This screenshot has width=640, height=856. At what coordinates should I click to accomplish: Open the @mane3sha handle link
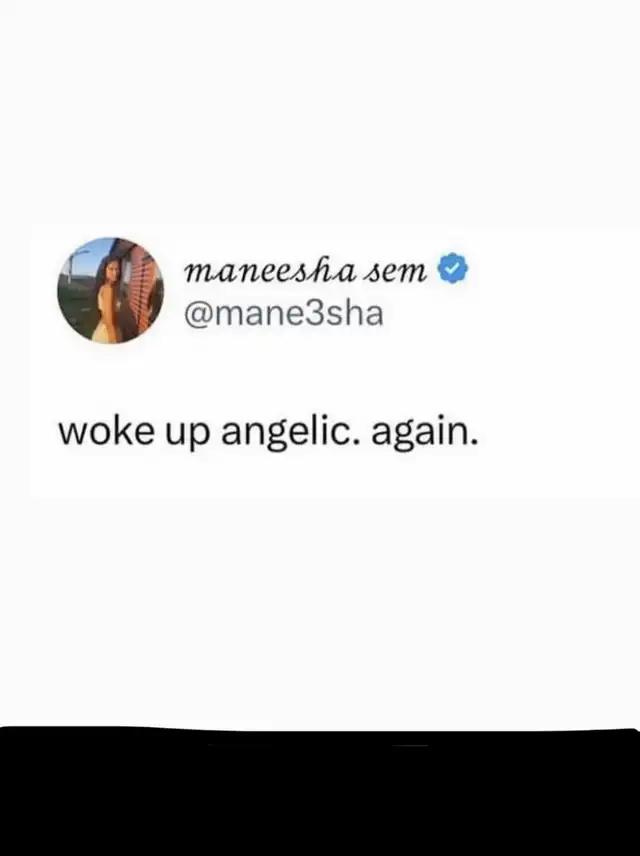[x=284, y=314]
